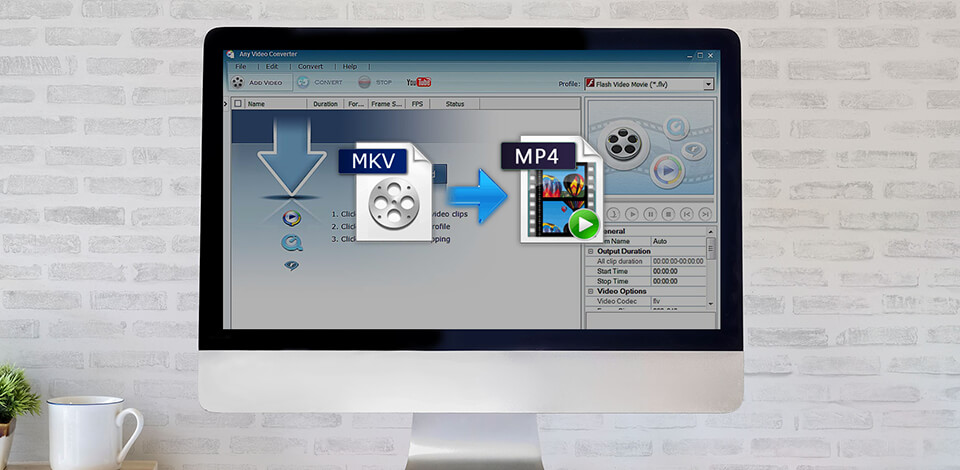Click the Video Codec flv value
This screenshot has height=470, width=960.
[678, 301]
